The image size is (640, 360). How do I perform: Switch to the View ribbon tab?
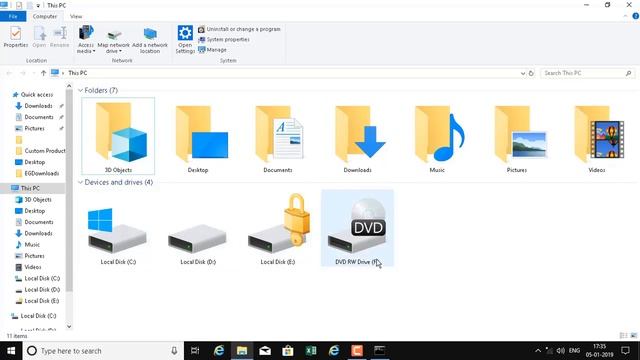click(76, 16)
